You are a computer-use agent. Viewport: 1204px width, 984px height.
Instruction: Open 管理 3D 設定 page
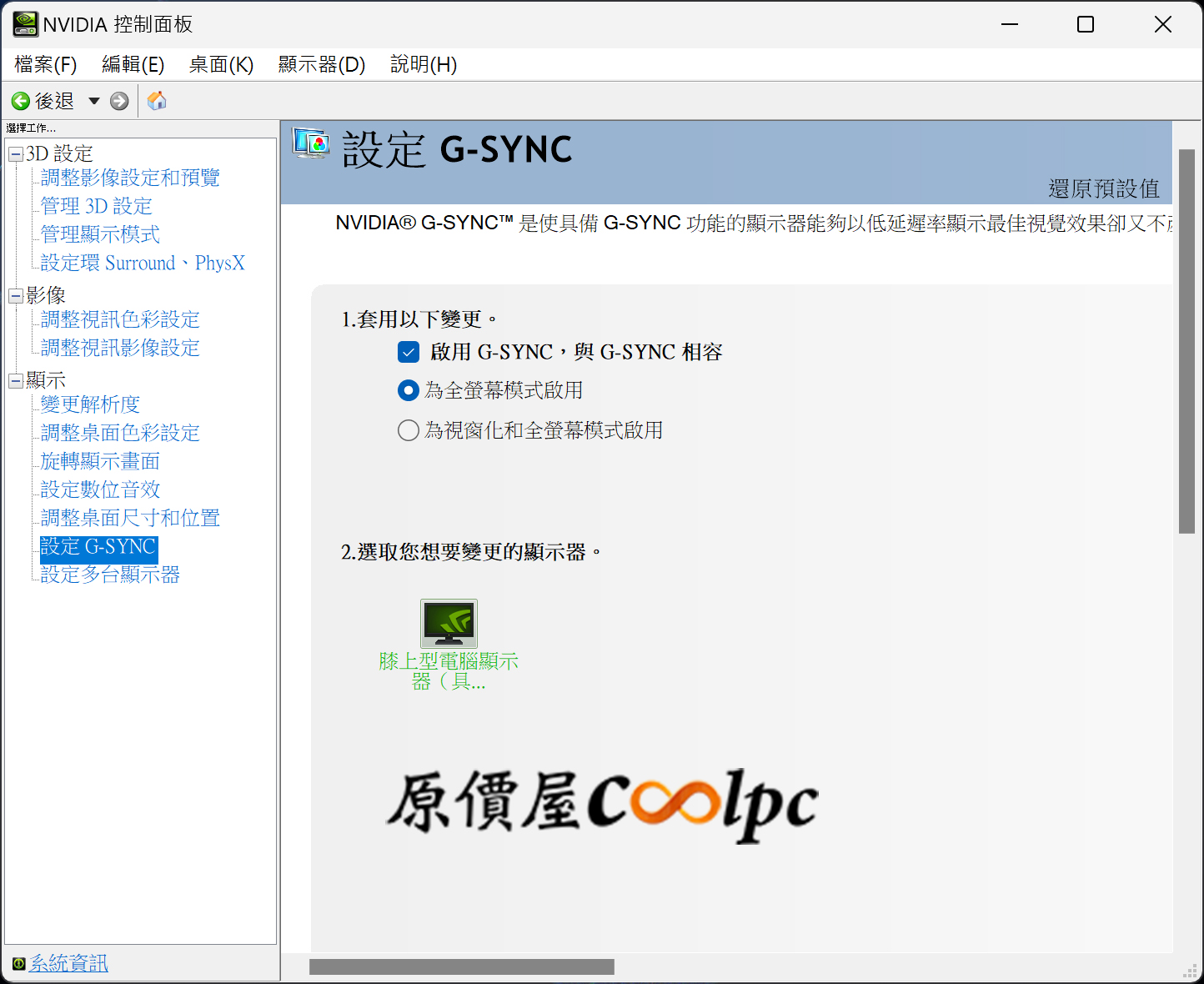click(97, 206)
